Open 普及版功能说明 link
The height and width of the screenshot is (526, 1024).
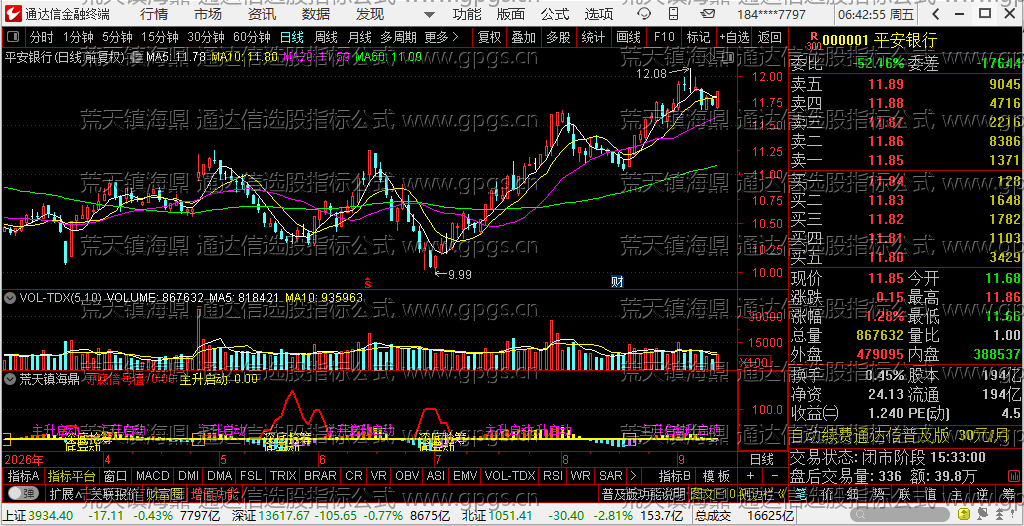coord(643,493)
